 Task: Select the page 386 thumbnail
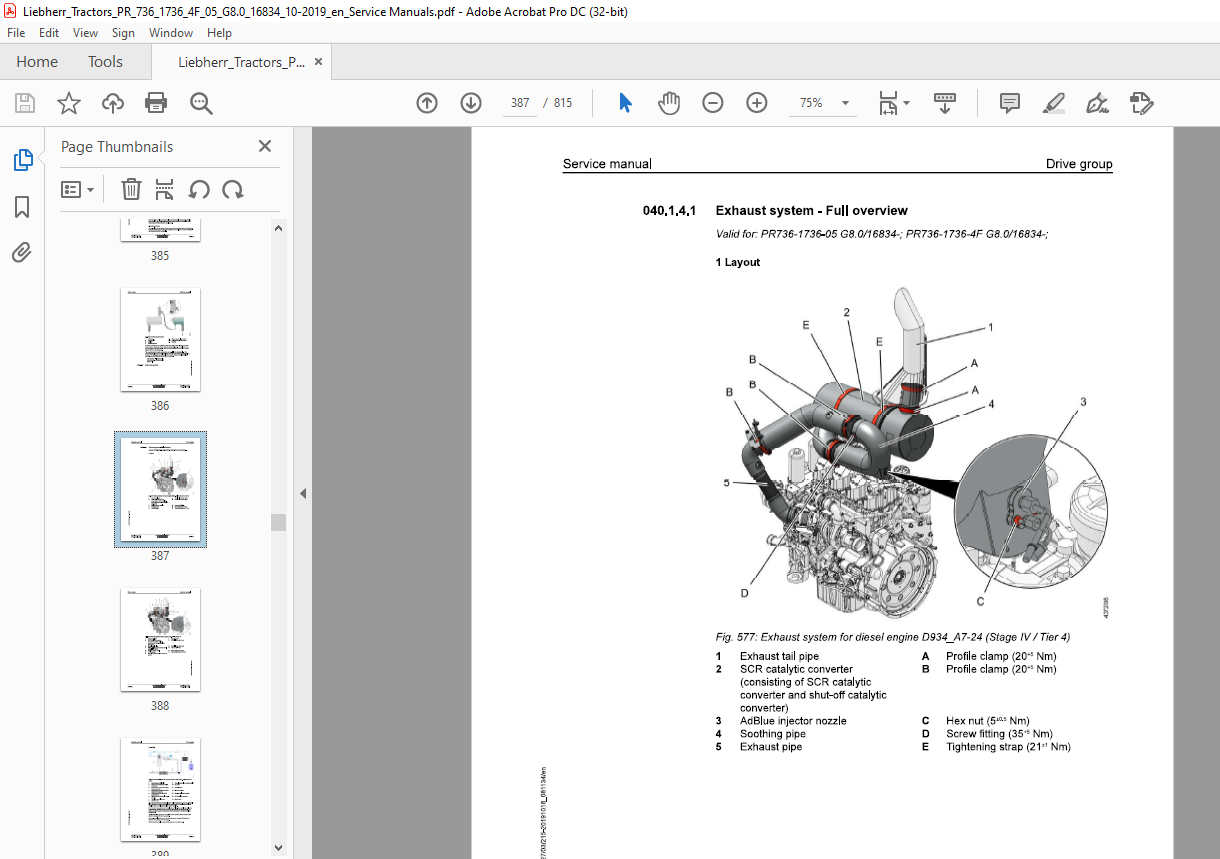160,340
